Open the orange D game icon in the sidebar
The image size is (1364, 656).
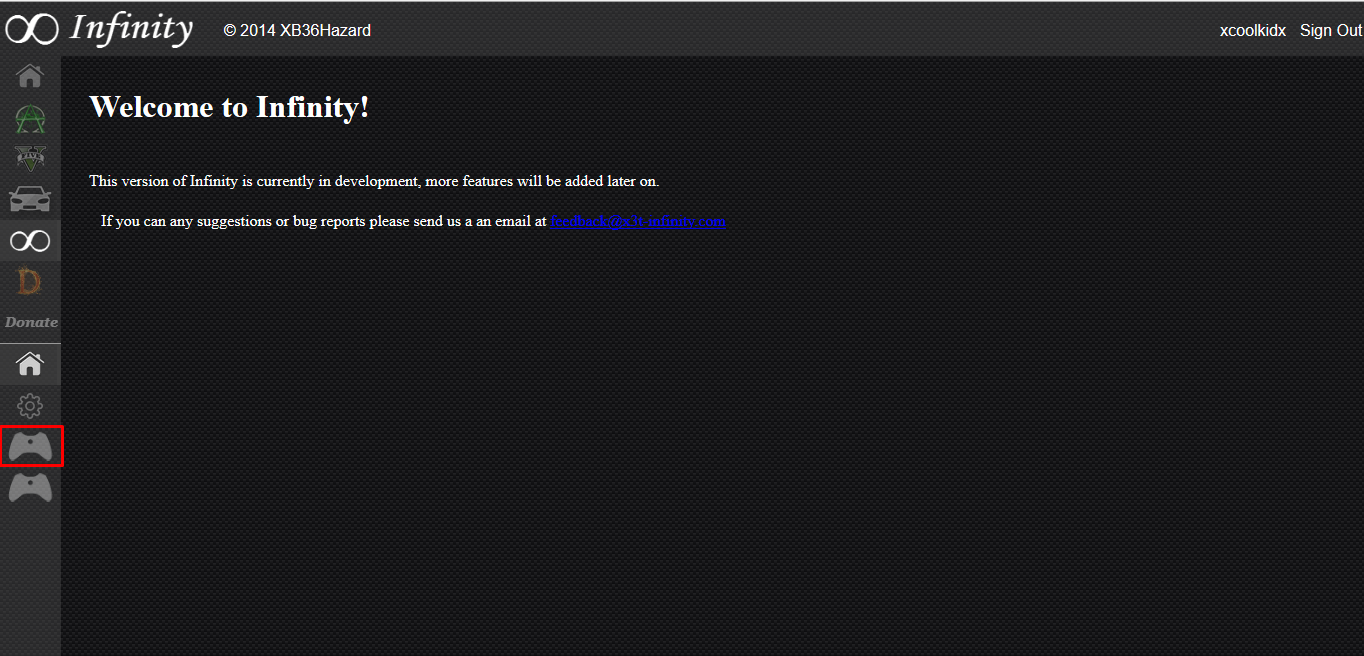pos(30,283)
